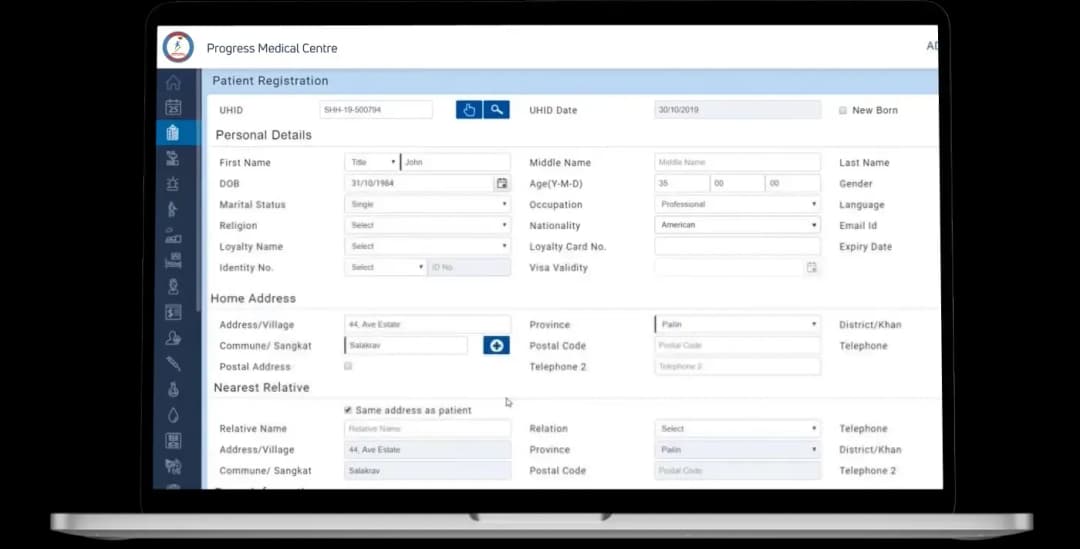Click the hand pointer button beside UHID
Image resolution: width=1080 pixels, height=549 pixels.
click(469, 110)
